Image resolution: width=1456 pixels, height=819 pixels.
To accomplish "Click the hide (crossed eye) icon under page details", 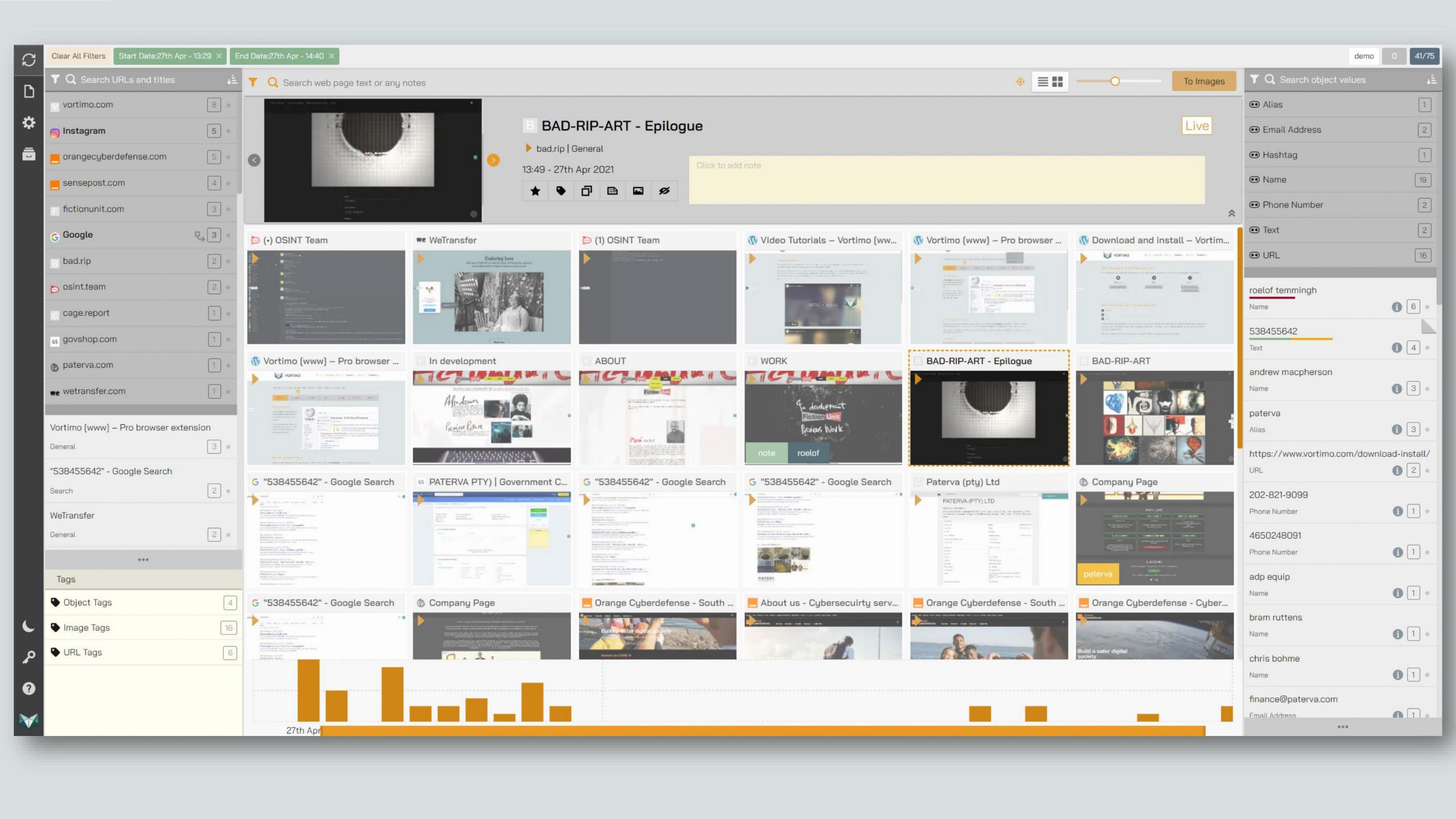I will coord(664,191).
